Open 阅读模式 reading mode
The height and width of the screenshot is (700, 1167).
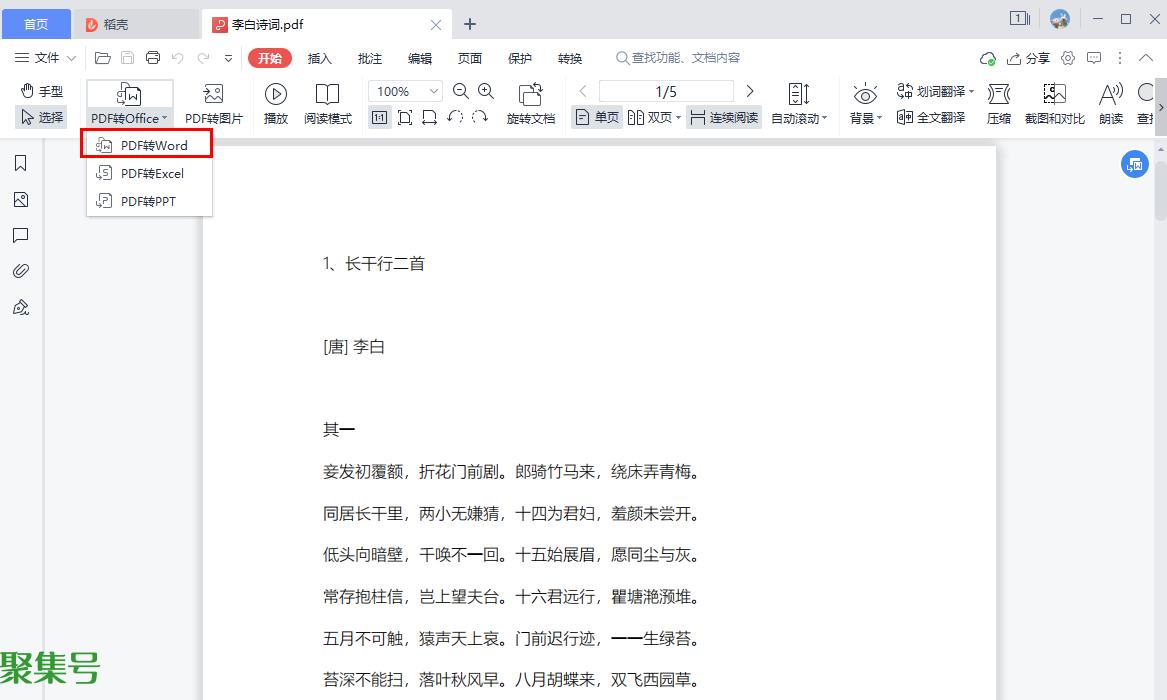[x=328, y=95]
